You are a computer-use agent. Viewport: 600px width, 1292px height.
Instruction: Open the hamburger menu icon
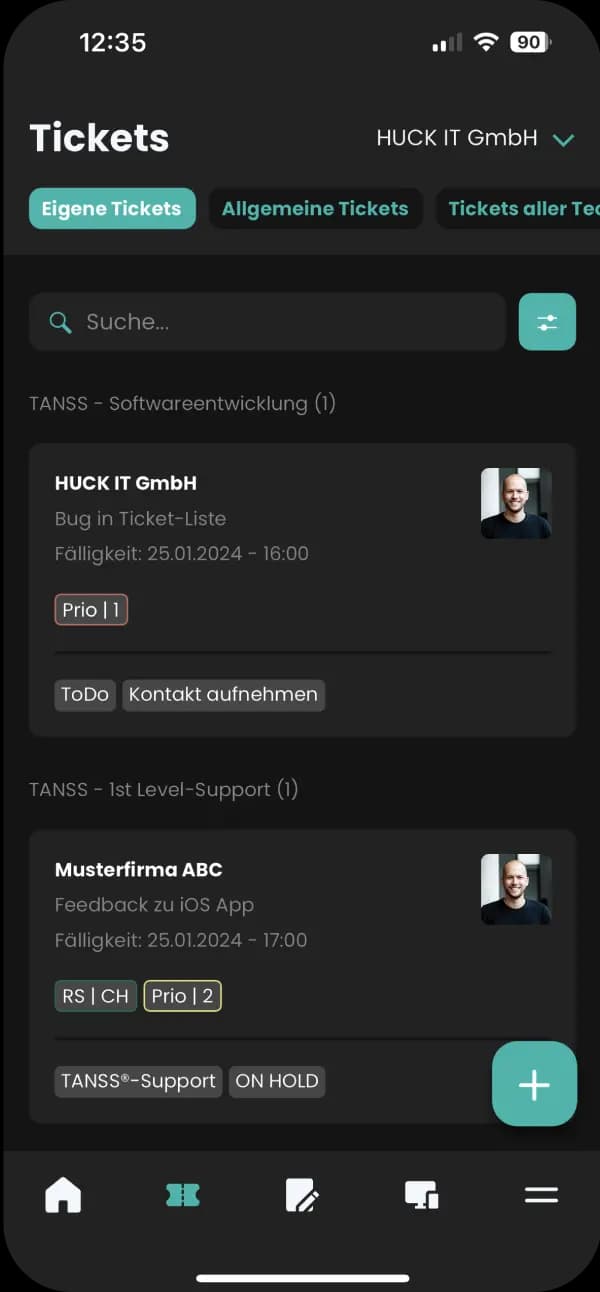[541, 1195]
